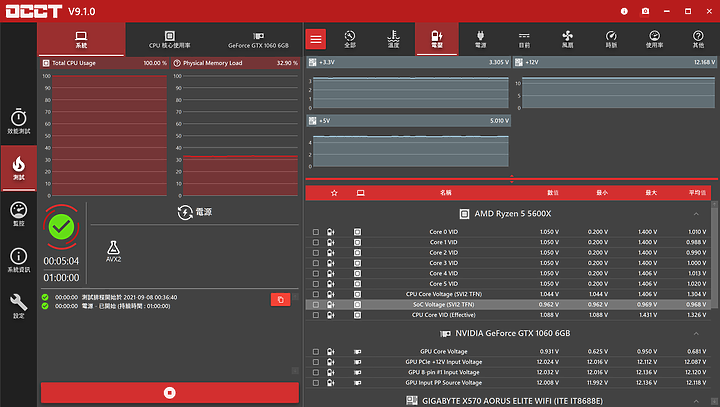Image resolution: width=720 pixels, height=407 pixels.
Task: Open the 全部 all sensors tab
Action: (x=350, y=39)
